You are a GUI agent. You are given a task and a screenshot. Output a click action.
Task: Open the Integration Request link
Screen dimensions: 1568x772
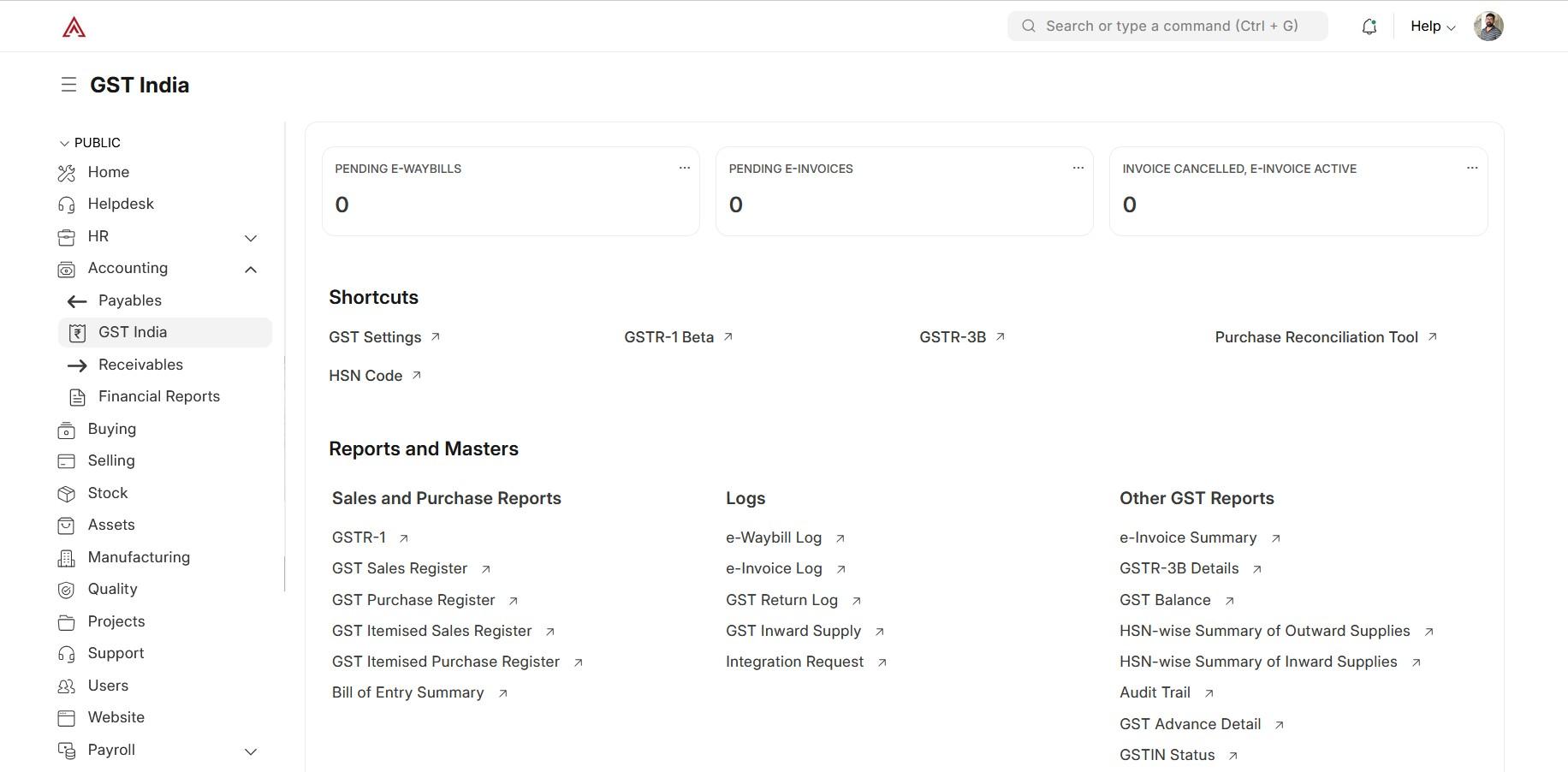[x=806, y=662]
